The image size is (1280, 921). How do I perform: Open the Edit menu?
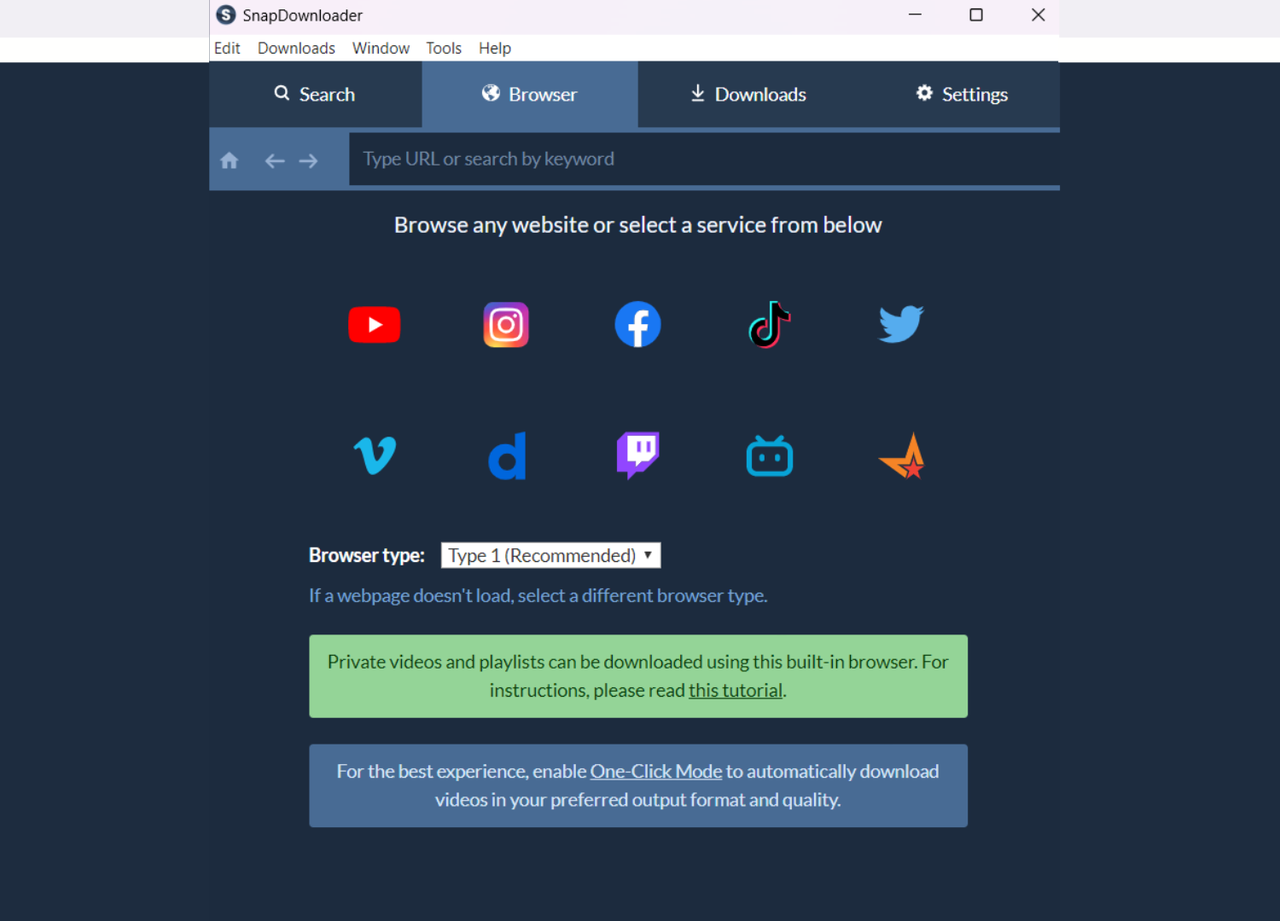pyautogui.click(x=227, y=48)
